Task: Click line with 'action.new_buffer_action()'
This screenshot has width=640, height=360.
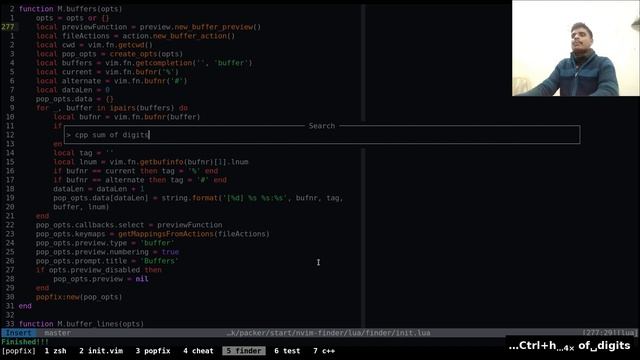Action: coord(135,36)
